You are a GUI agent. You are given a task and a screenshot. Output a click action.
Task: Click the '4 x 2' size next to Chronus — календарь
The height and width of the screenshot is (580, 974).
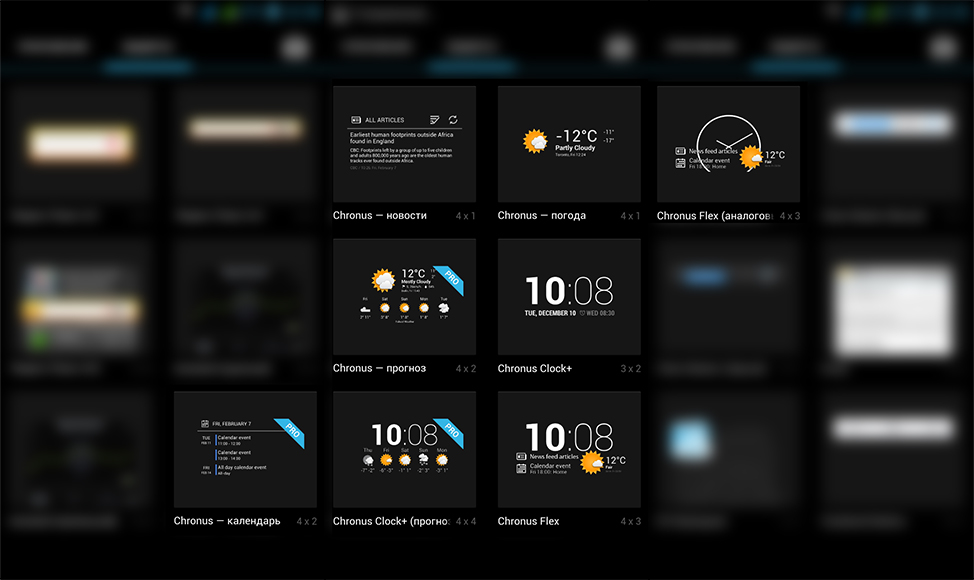[x=307, y=522]
